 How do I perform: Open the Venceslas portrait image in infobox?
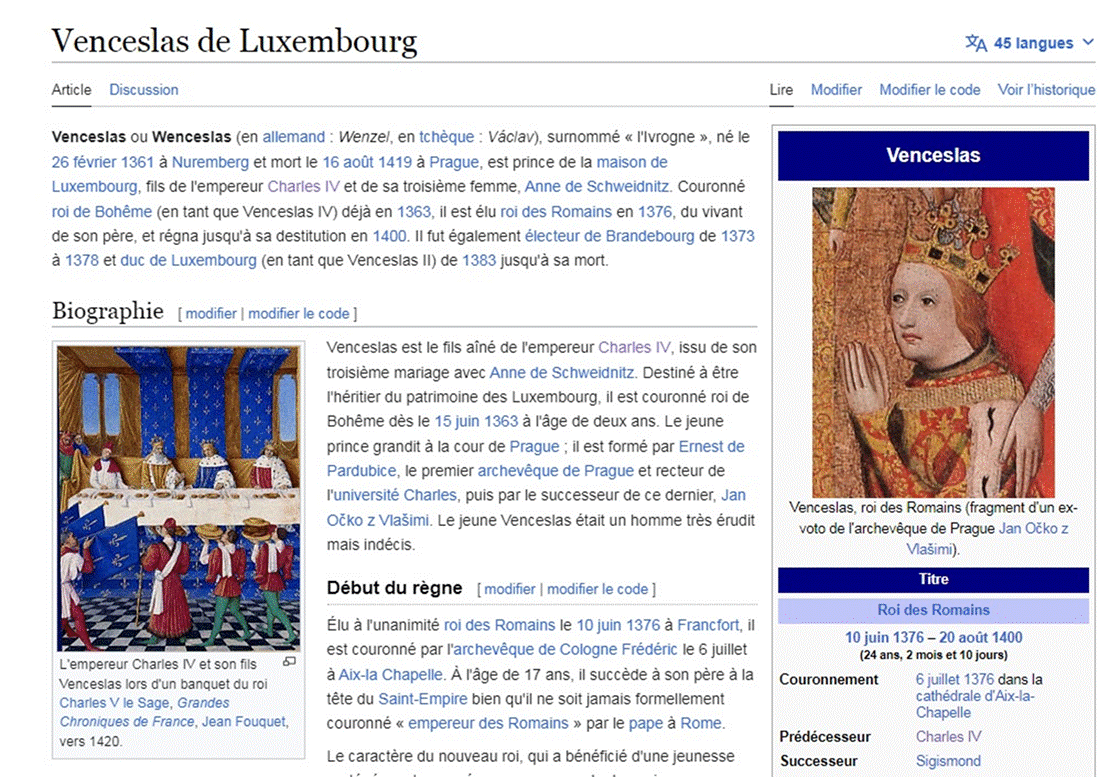point(934,342)
